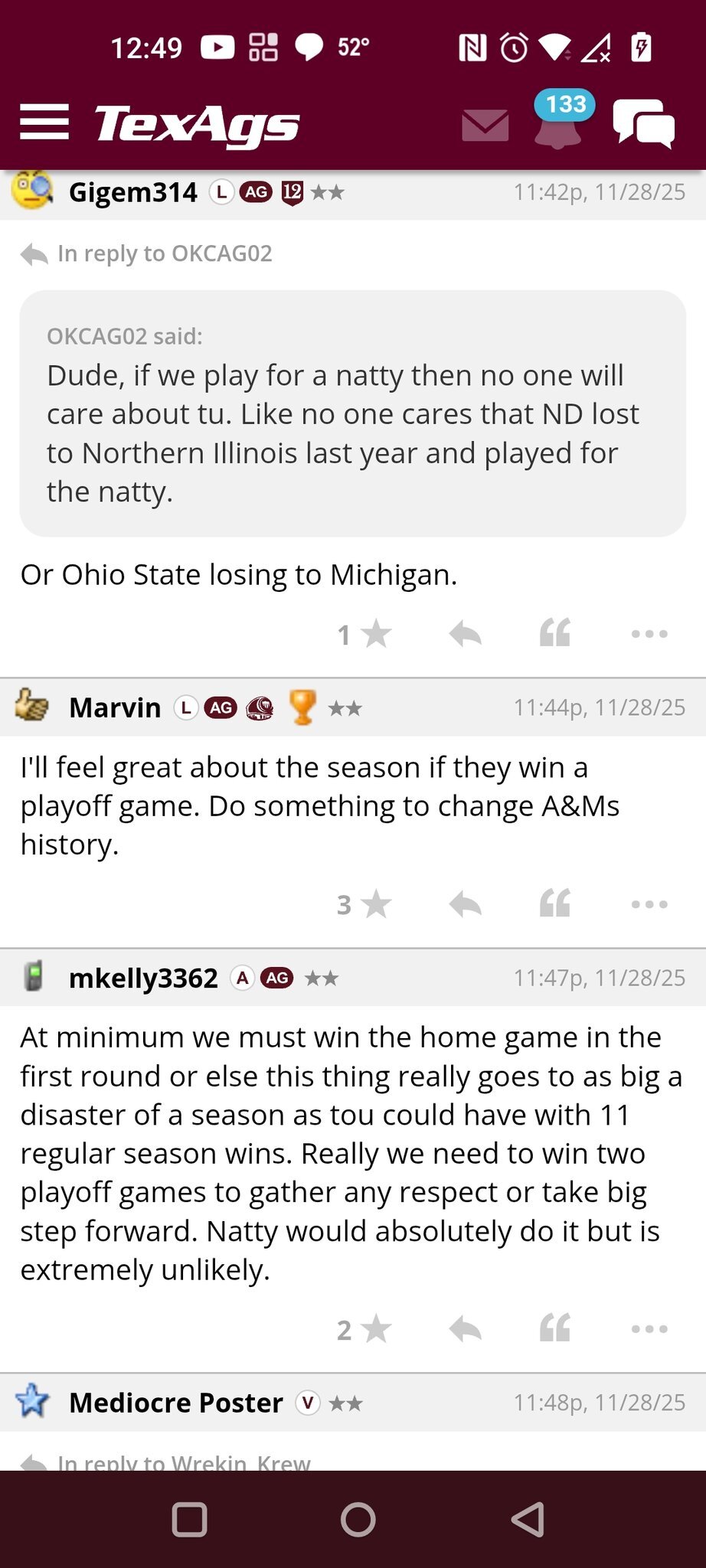The height and width of the screenshot is (1568, 706).
Task: Open more options for Gigem314's post
Action: click(649, 634)
